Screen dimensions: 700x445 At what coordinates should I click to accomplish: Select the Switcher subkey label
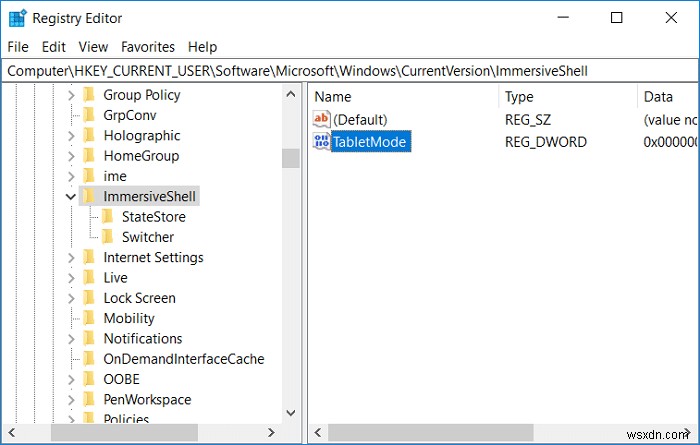(x=148, y=237)
